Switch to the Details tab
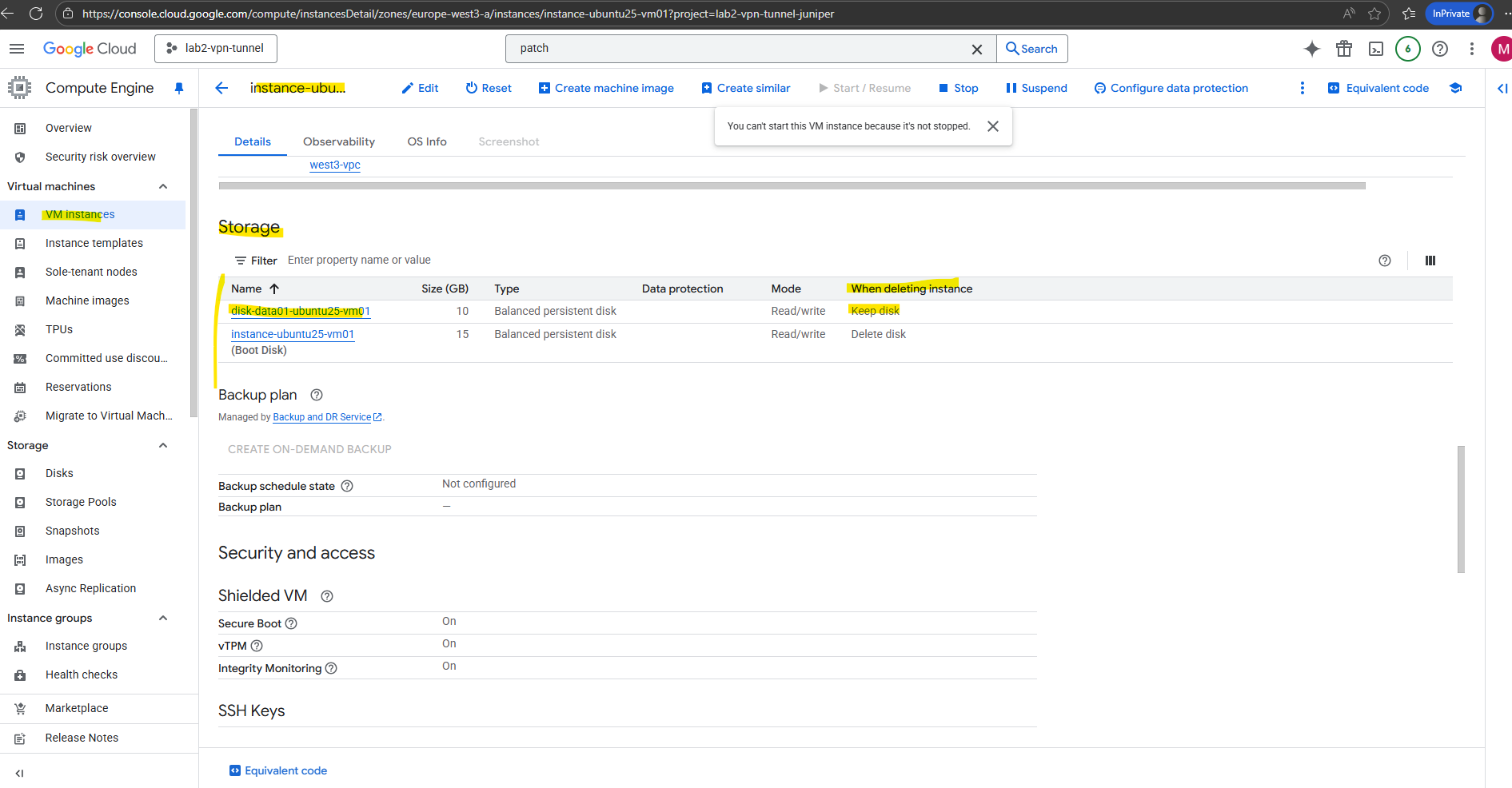This screenshot has height=788, width=1512. [253, 141]
